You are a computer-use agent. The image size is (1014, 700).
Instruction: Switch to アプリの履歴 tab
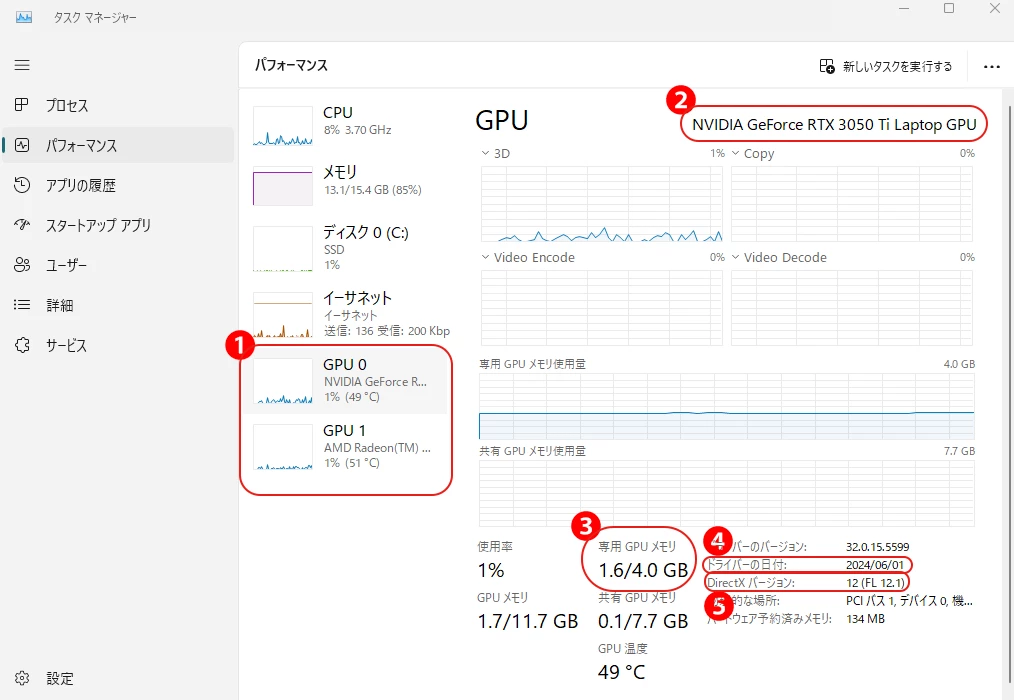(x=118, y=186)
